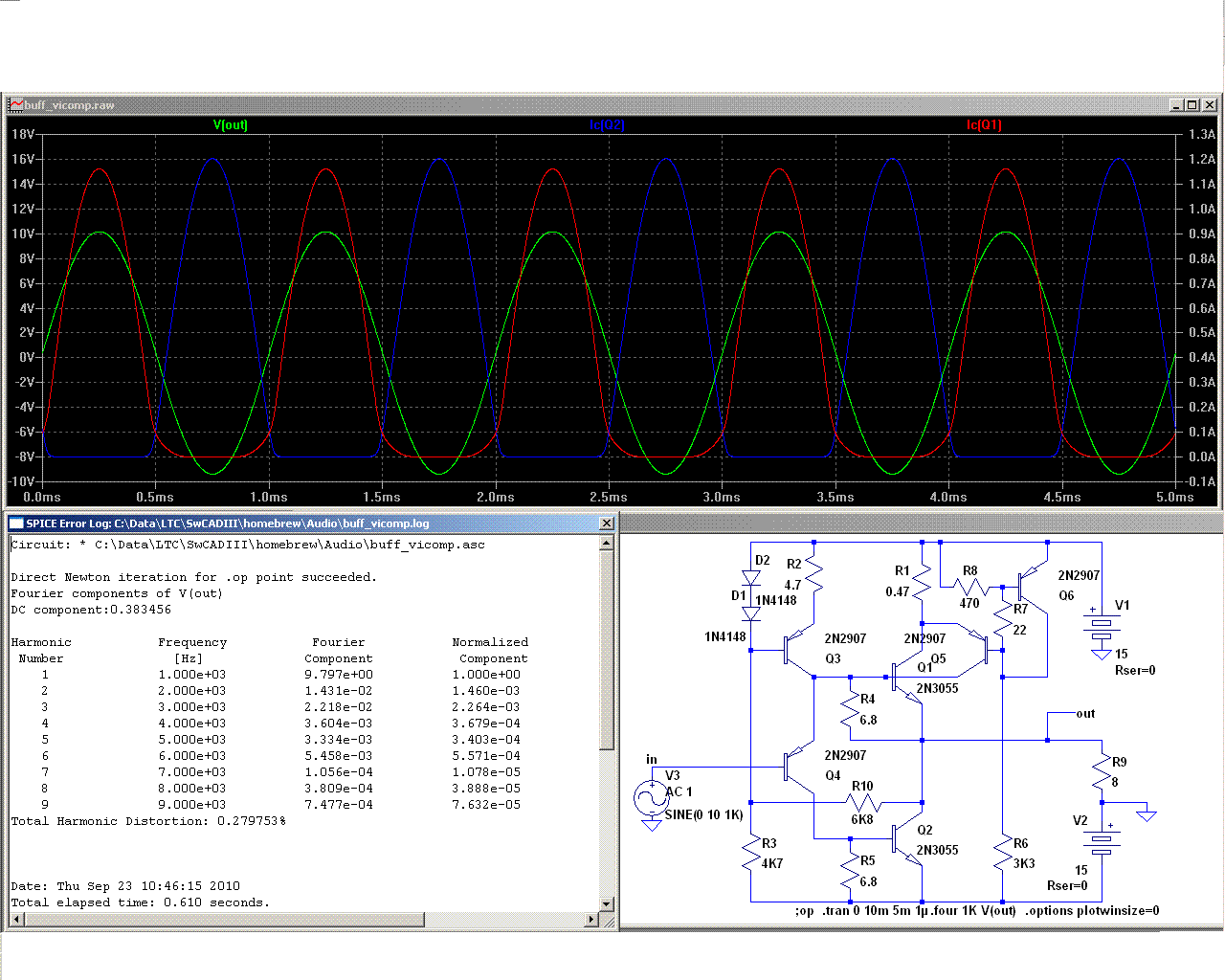Select the D2 diode symbol
This screenshot has width=1225, height=980.
pyautogui.click(x=751, y=578)
